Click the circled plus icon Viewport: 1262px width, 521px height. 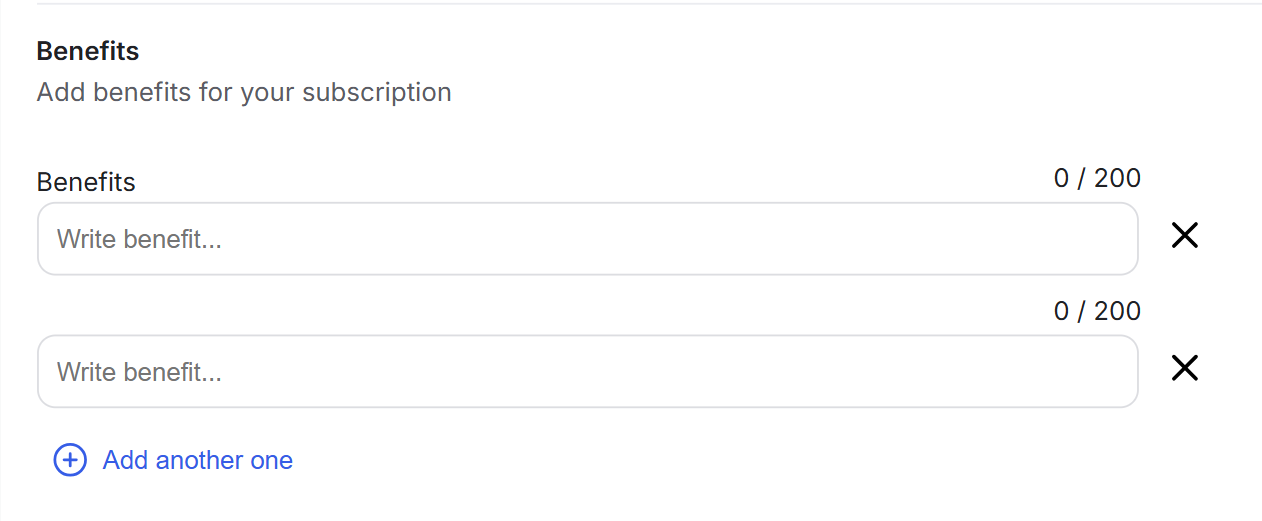point(70,460)
